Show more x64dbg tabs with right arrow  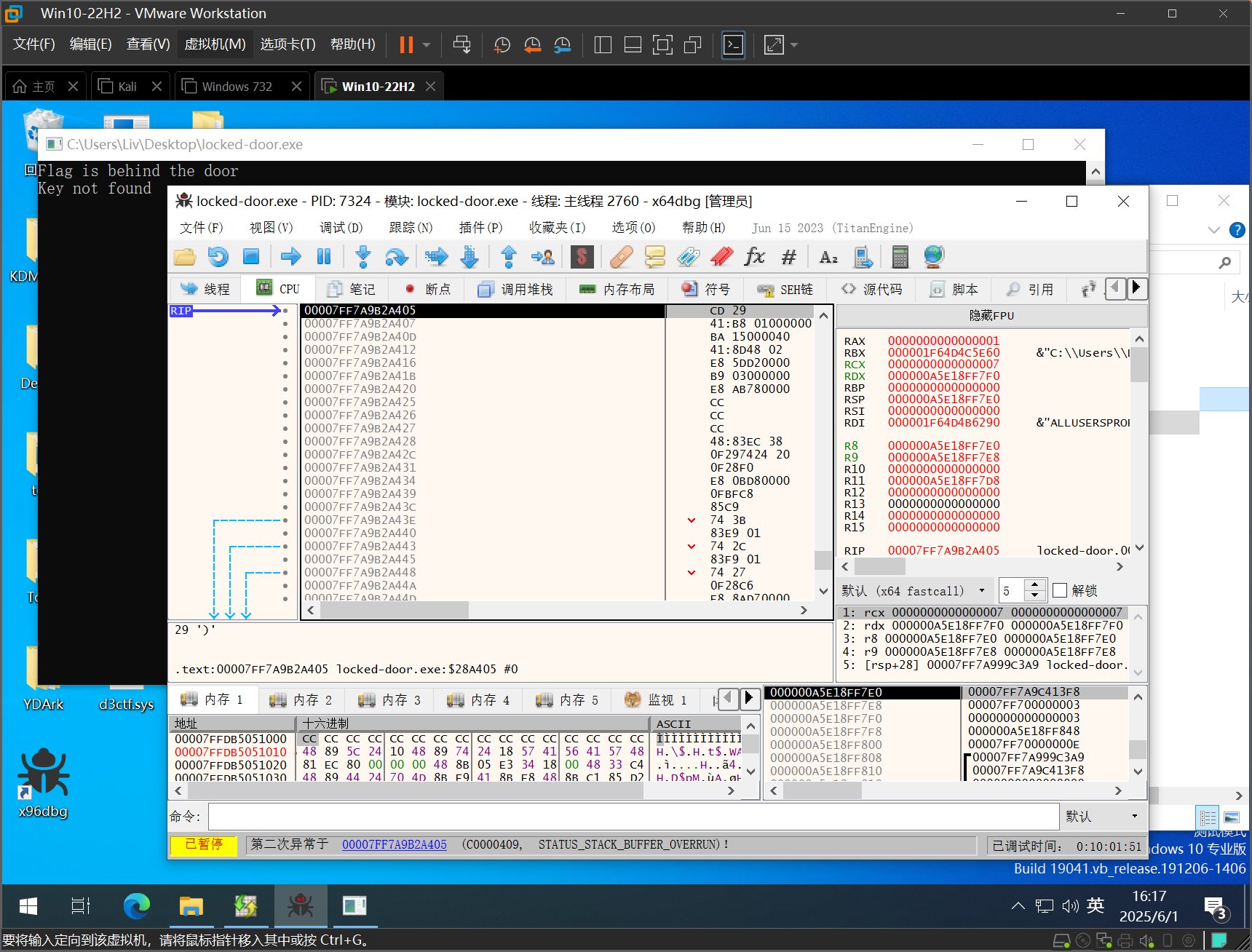pos(1136,288)
